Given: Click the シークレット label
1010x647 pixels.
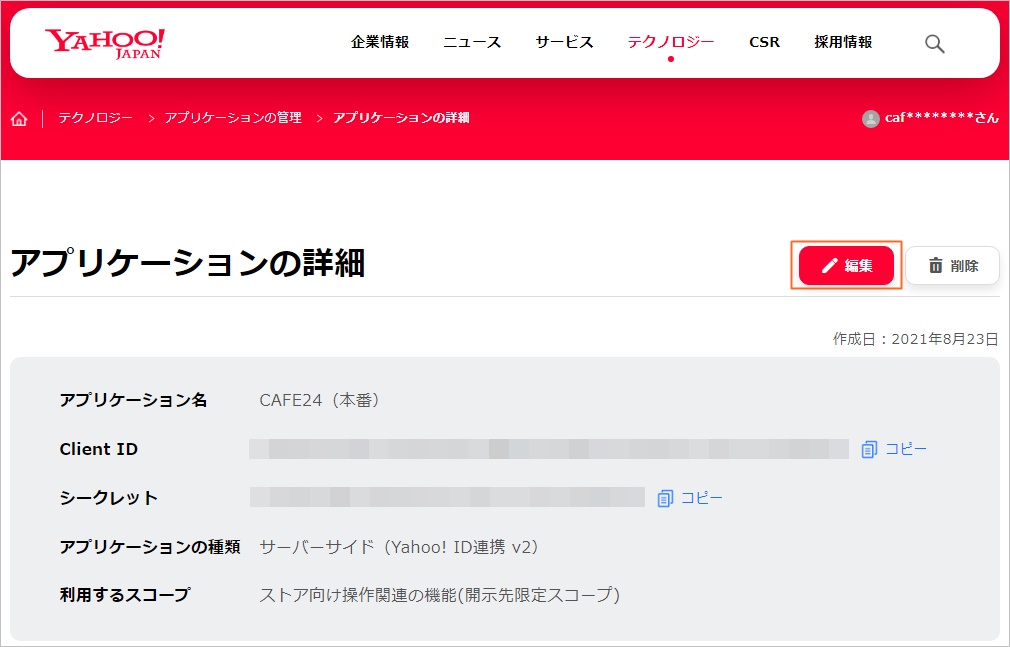Looking at the screenshot, I should [x=108, y=497].
